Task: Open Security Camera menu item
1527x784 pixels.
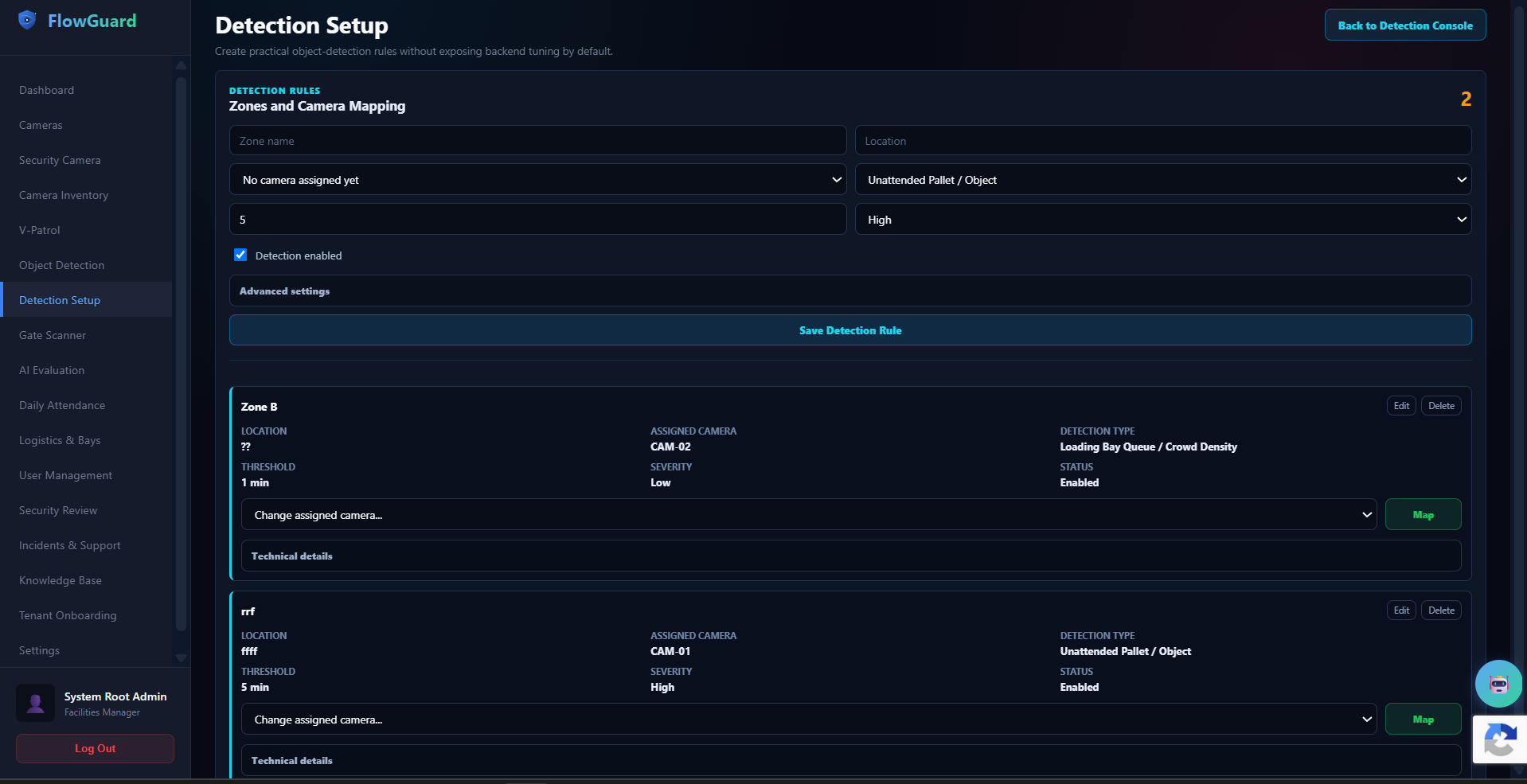Action: [x=86, y=160]
